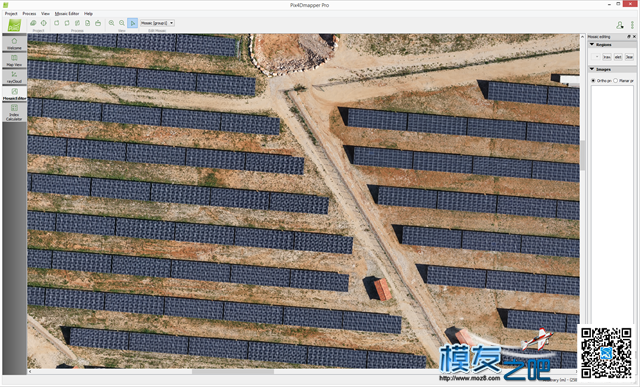Switch to the Map View
The image size is (640, 387).
point(14,60)
